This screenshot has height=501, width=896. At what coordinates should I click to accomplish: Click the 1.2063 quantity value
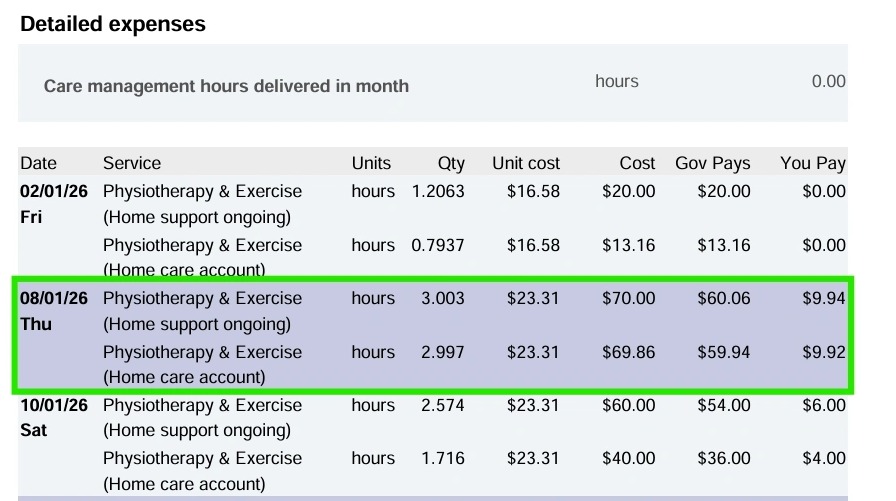[438, 191]
